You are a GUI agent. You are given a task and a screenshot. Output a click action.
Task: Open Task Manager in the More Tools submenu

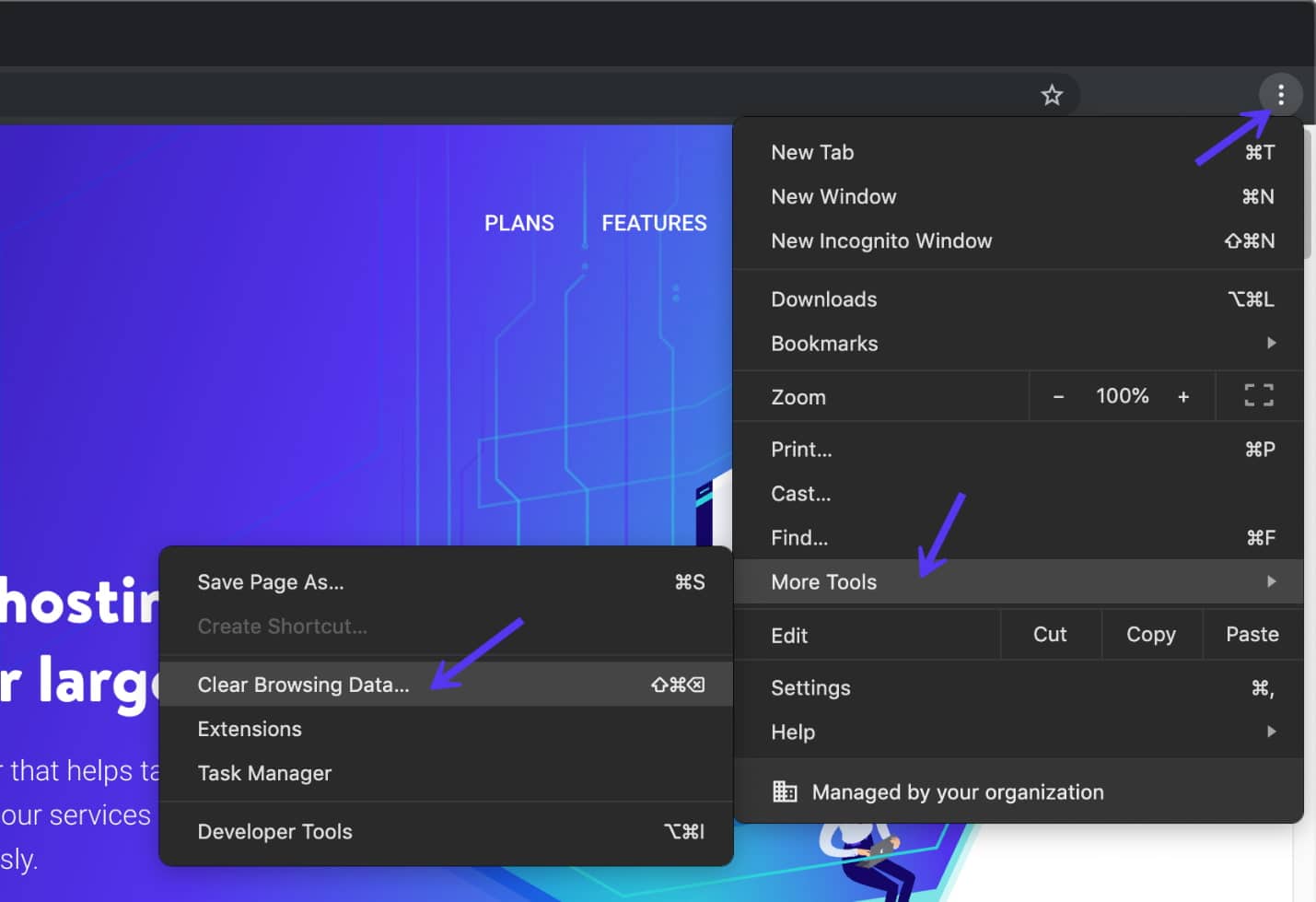264,773
